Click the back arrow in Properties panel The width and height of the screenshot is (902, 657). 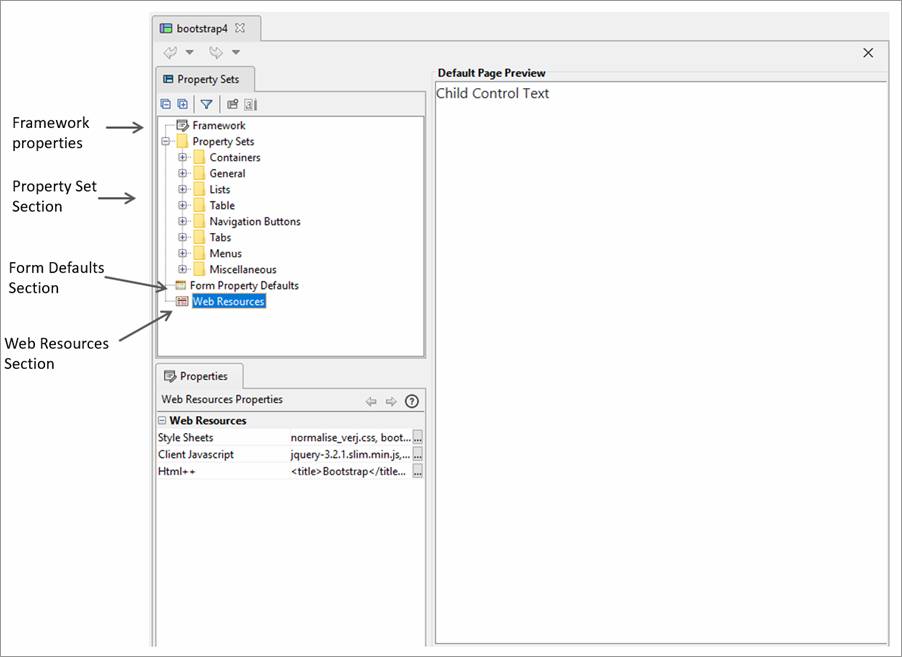click(371, 401)
